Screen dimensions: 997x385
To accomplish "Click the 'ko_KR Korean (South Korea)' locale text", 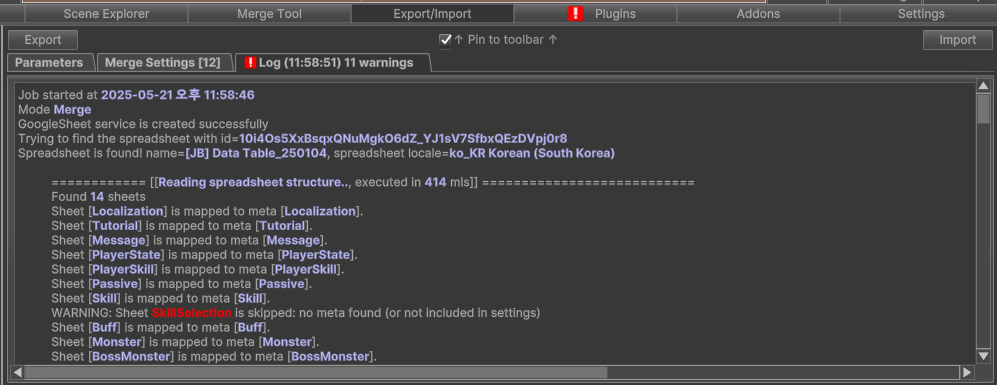I will point(532,153).
